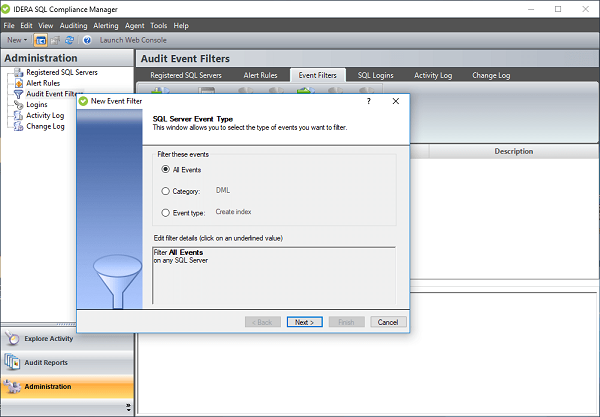The image size is (600, 417).
Task: Open Change Log in the tree
Action: click(45, 126)
